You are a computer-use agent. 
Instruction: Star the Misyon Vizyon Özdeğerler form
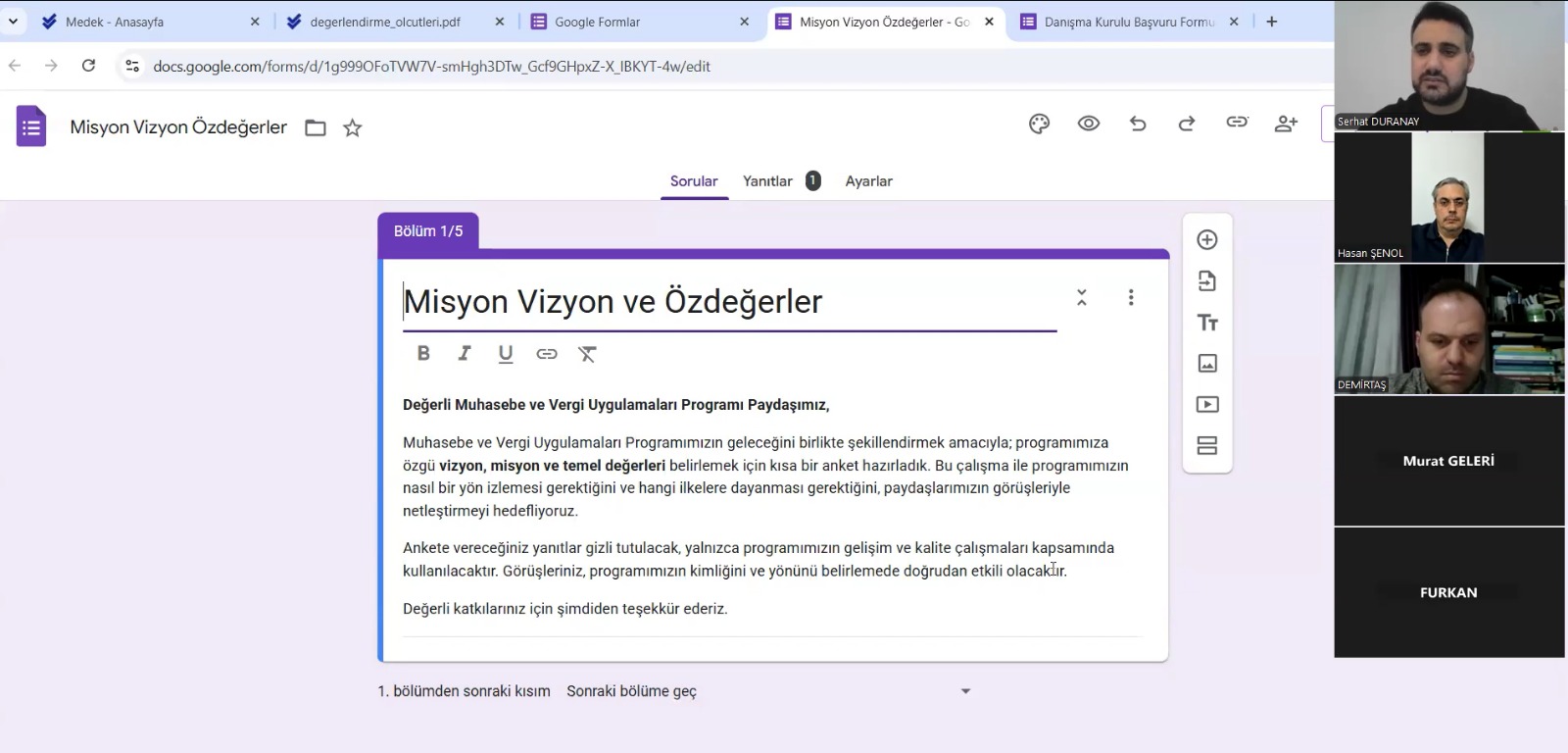click(x=353, y=128)
